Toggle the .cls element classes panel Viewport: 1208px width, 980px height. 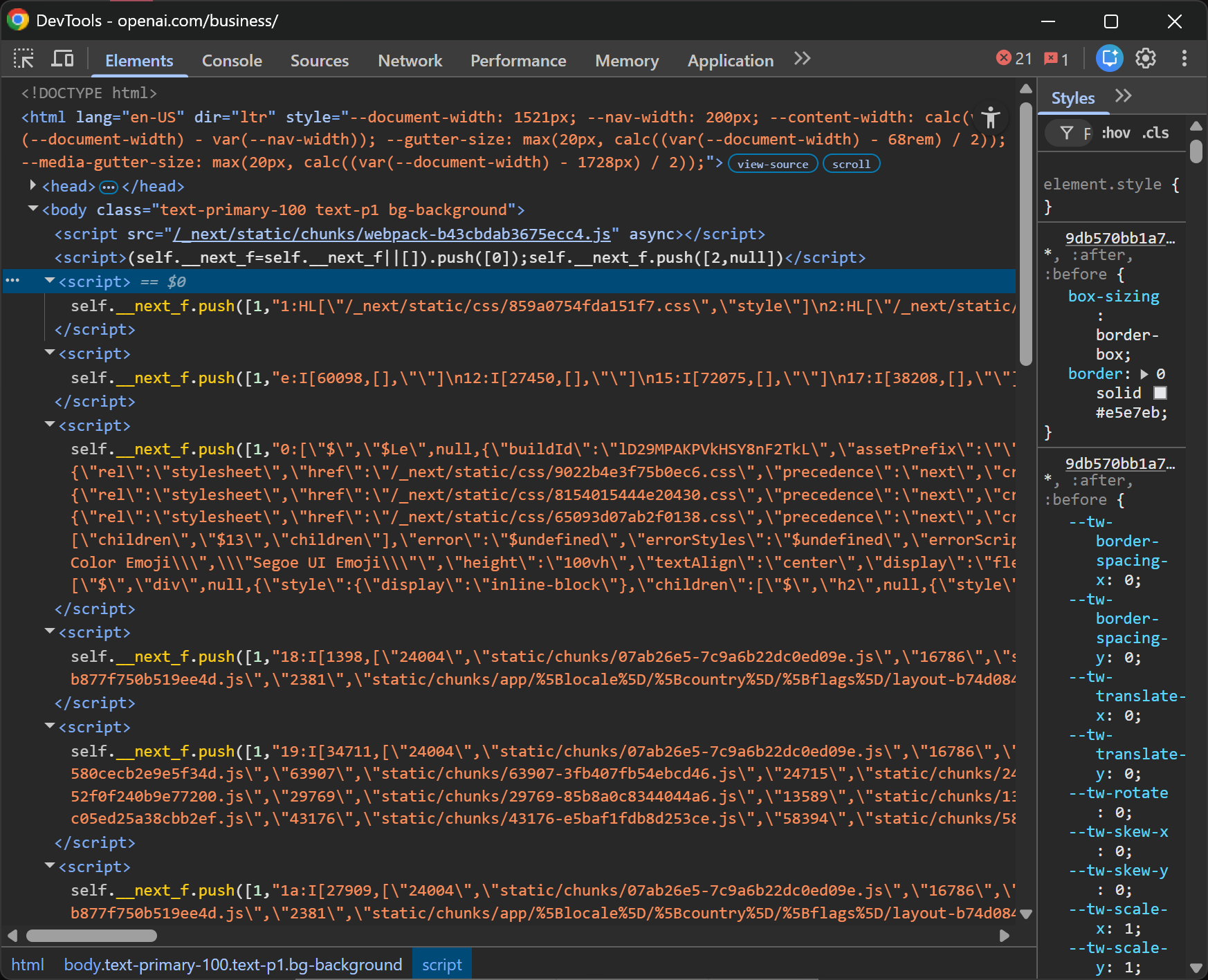coord(1155,133)
